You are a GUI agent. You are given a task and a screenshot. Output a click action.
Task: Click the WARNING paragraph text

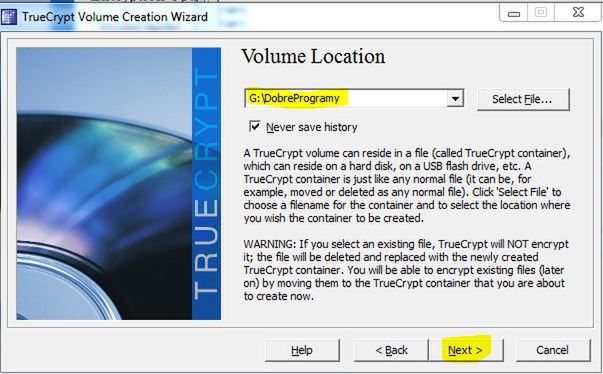click(406, 270)
